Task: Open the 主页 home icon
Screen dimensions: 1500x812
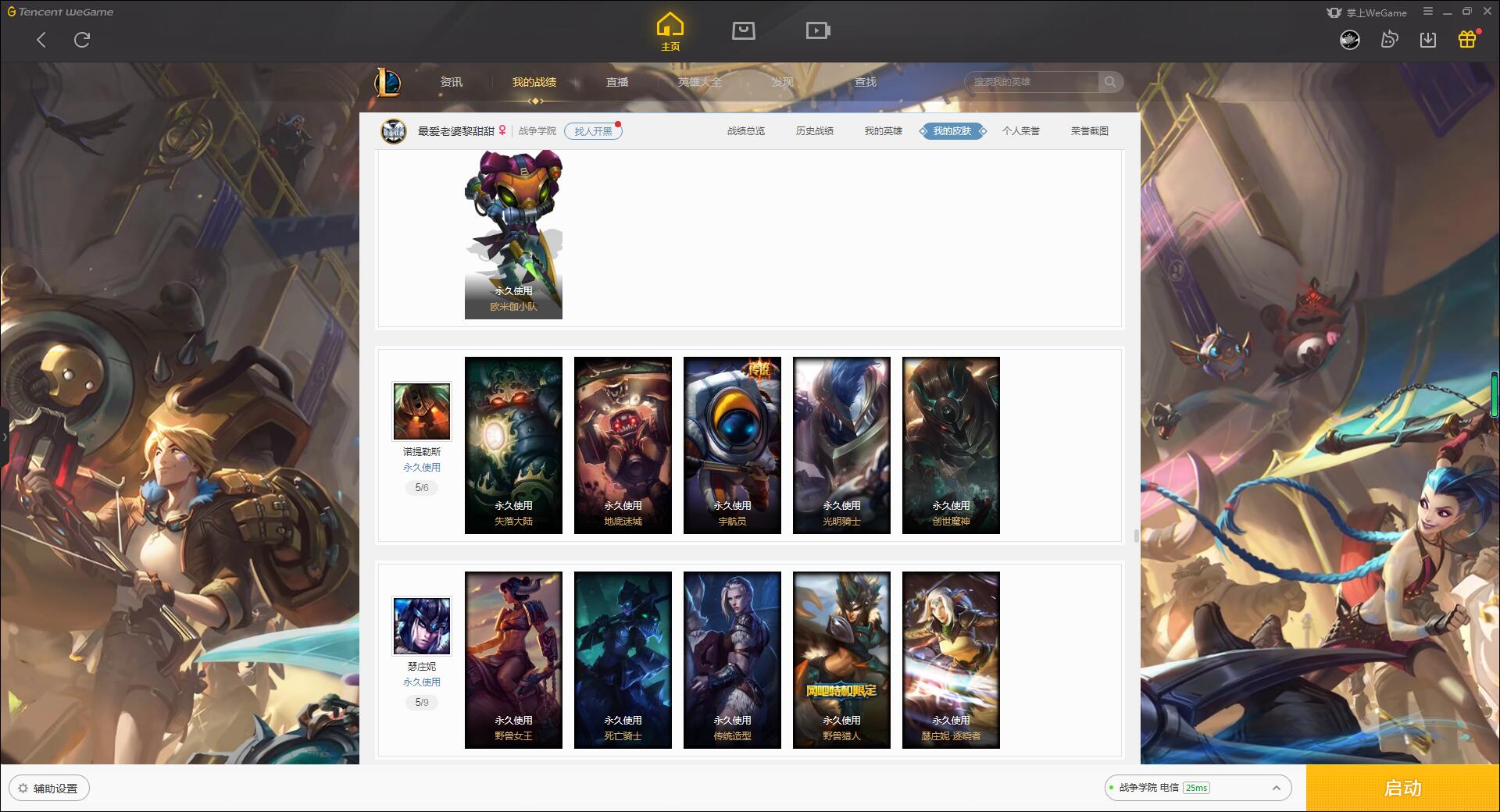Action: pos(670,32)
